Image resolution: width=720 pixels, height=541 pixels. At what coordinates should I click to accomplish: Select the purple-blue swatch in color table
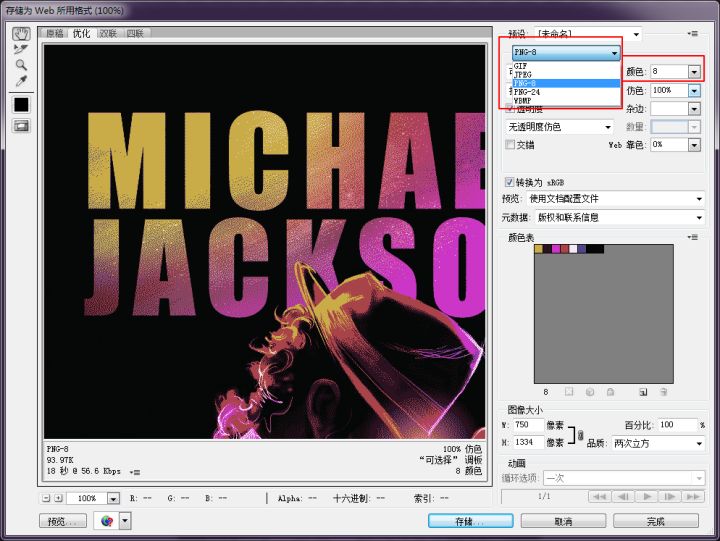click(582, 249)
